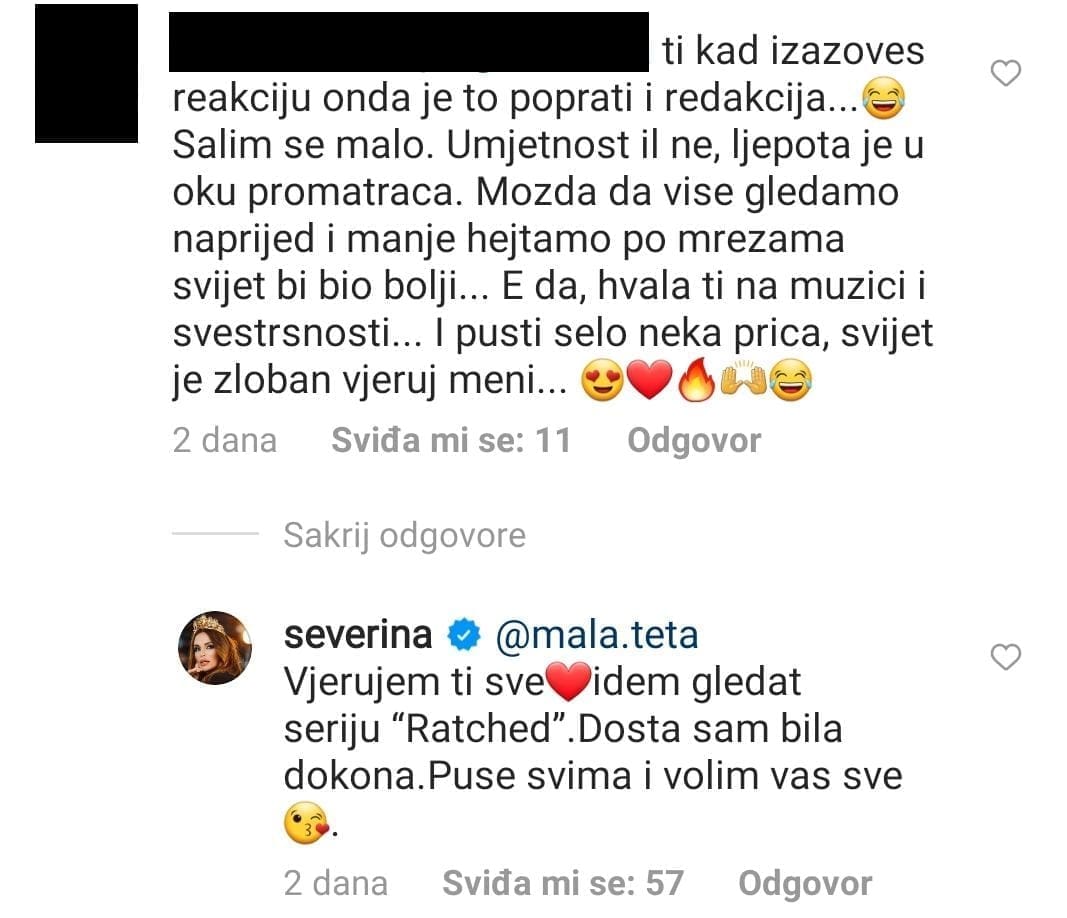
Task: Open the @mala.teta mention
Action: 597,635
